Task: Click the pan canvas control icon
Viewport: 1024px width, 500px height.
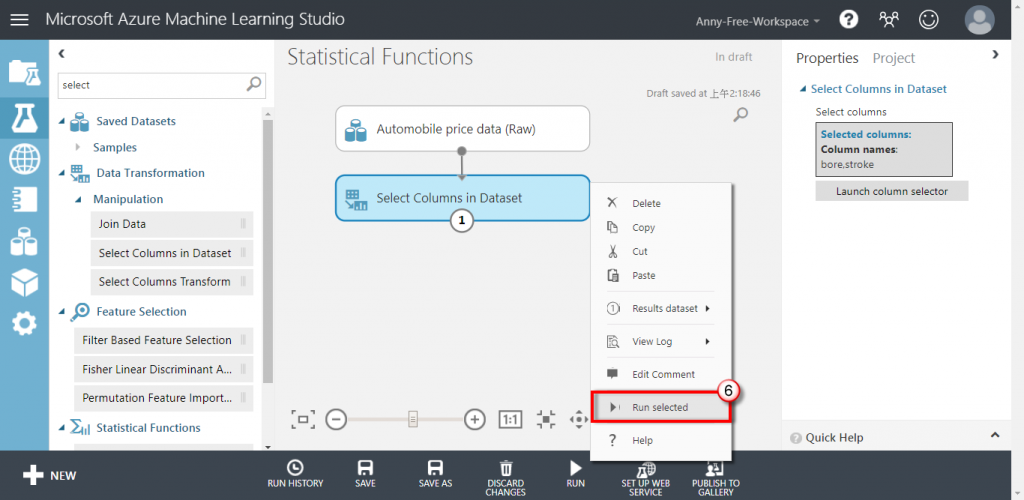Action: tap(579, 419)
